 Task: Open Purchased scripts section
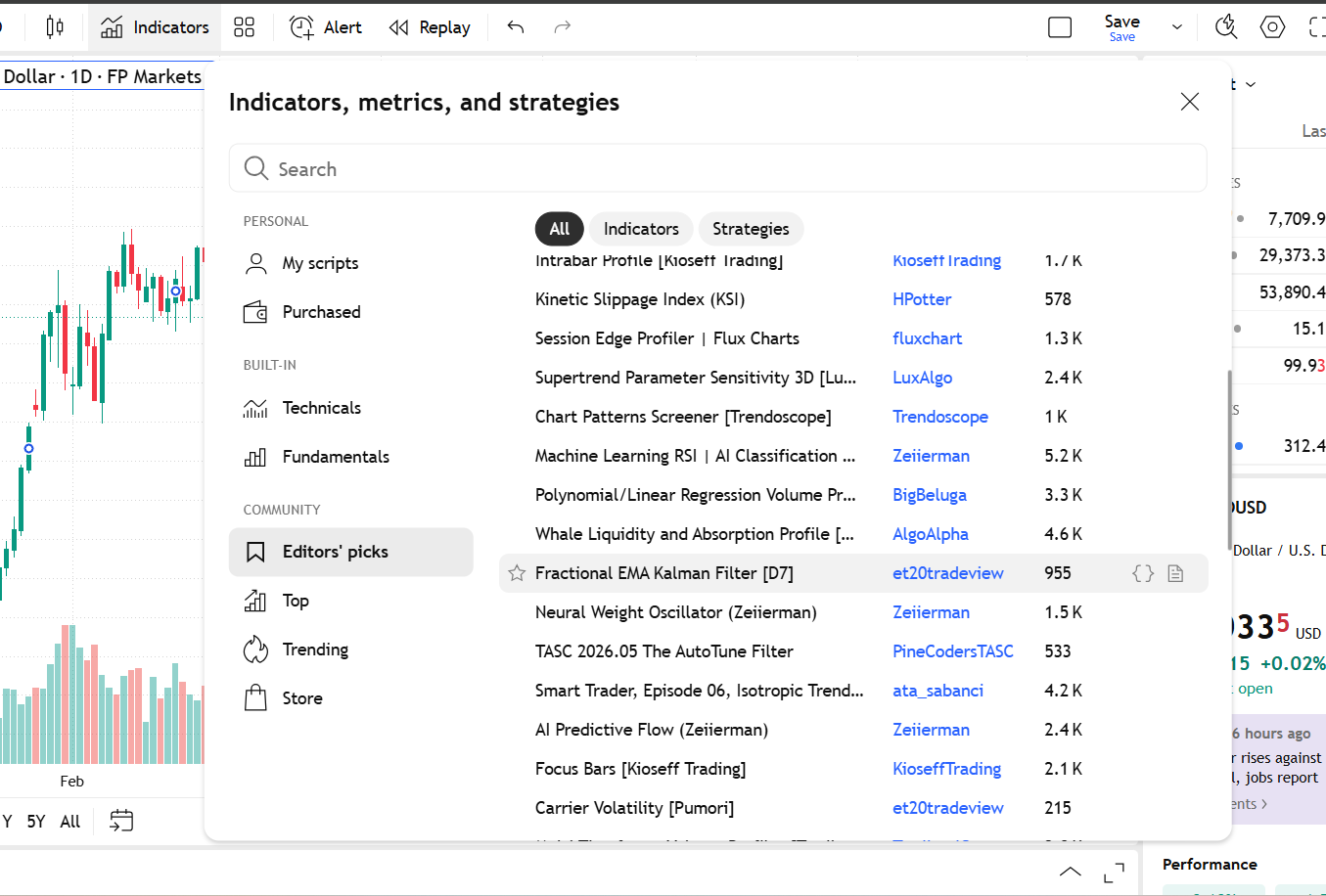pos(350,312)
